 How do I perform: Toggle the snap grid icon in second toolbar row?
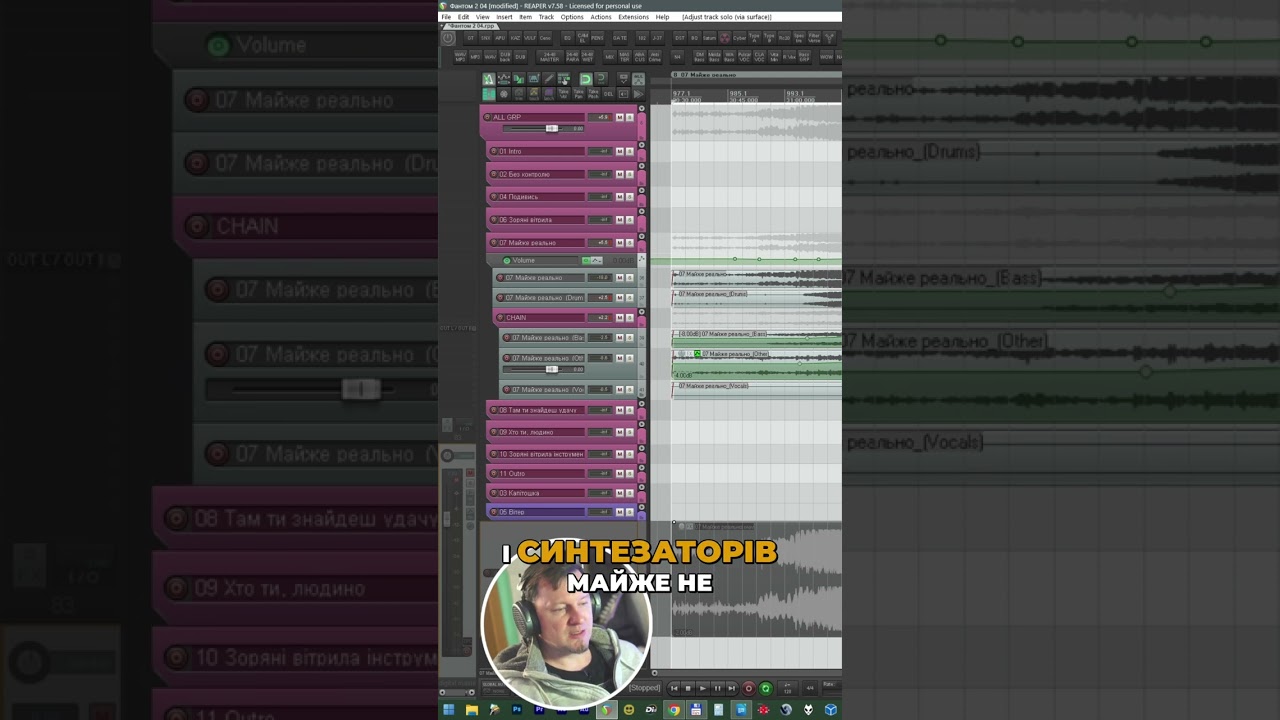(x=488, y=94)
